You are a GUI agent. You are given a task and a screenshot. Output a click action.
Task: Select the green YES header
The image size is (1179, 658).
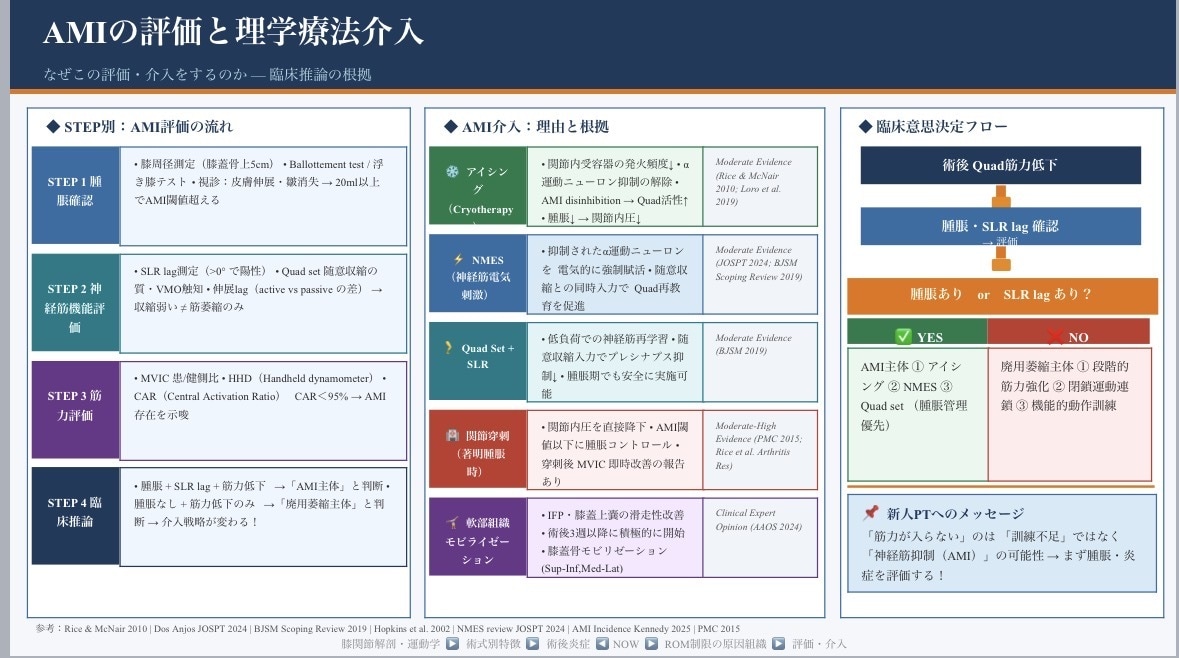click(917, 332)
